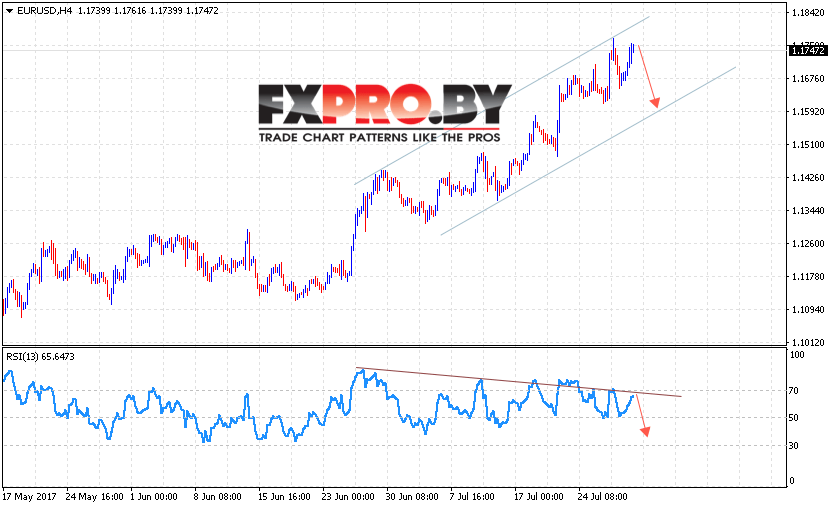Click the 30 Jun 08:00 time label
This screenshot has height=508, width=829.
click(412, 497)
